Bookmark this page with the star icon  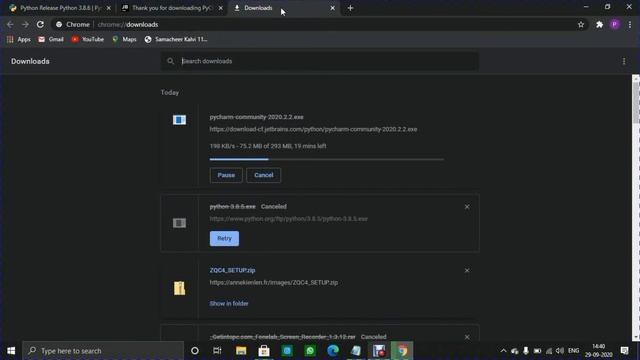[581, 24]
